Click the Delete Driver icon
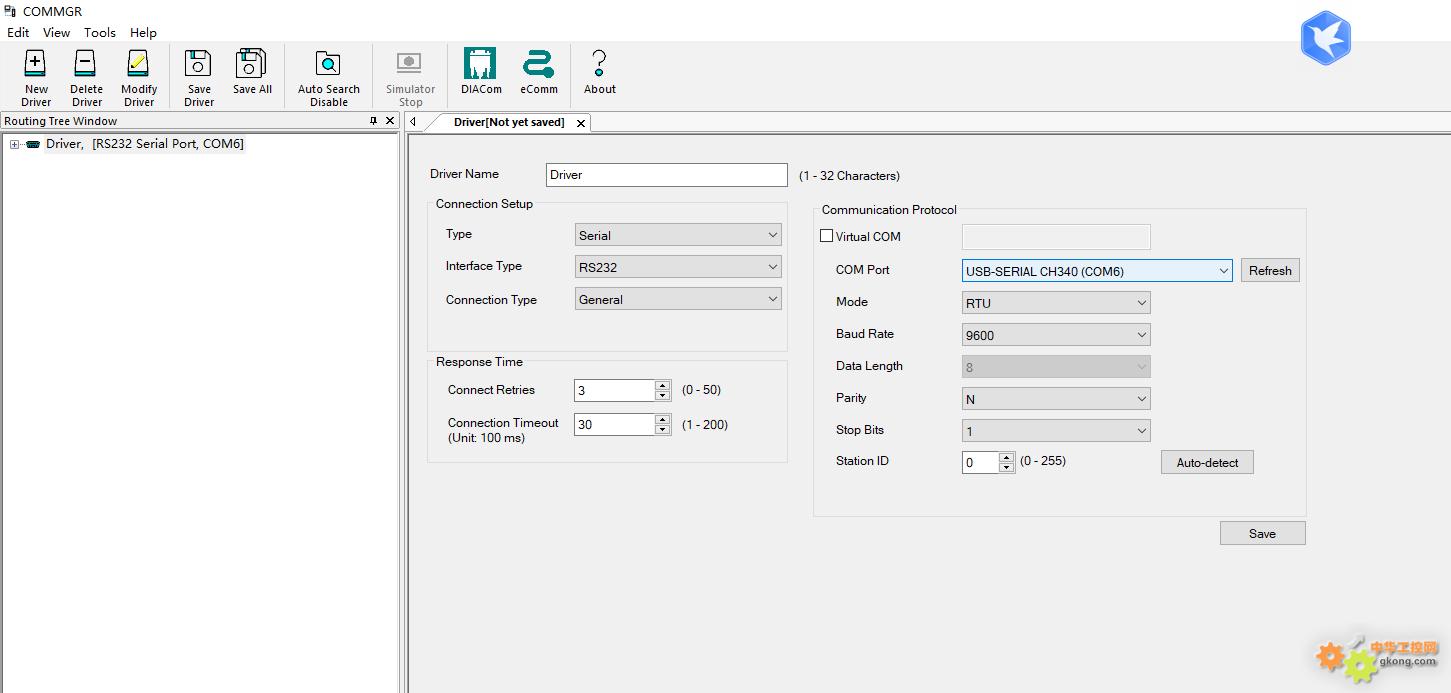 tap(86, 65)
